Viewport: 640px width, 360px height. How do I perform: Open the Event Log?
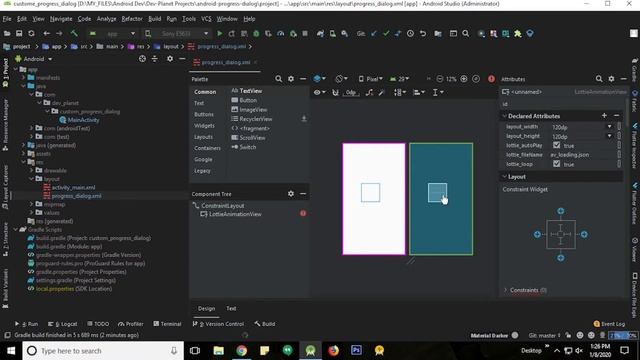click(x=609, y=324)
